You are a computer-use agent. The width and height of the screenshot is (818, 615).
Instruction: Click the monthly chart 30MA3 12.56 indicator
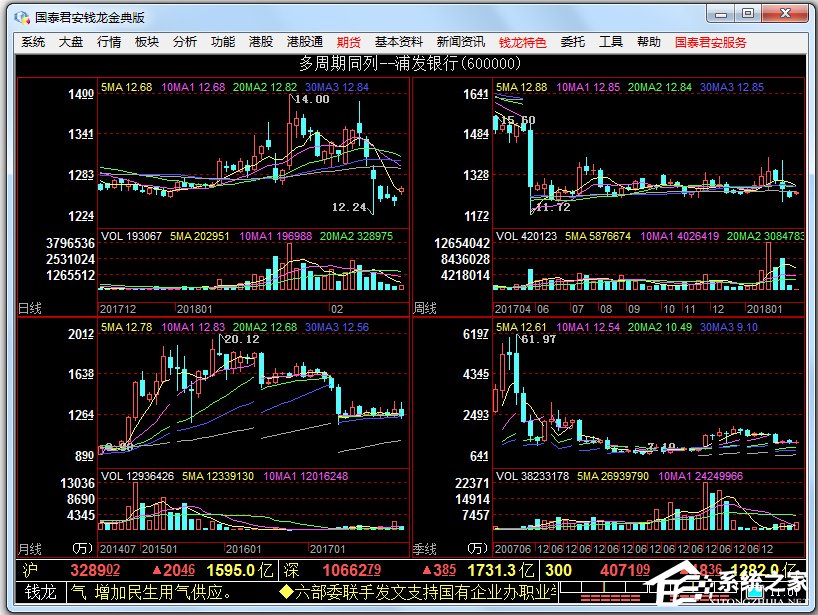coord(337,327)
